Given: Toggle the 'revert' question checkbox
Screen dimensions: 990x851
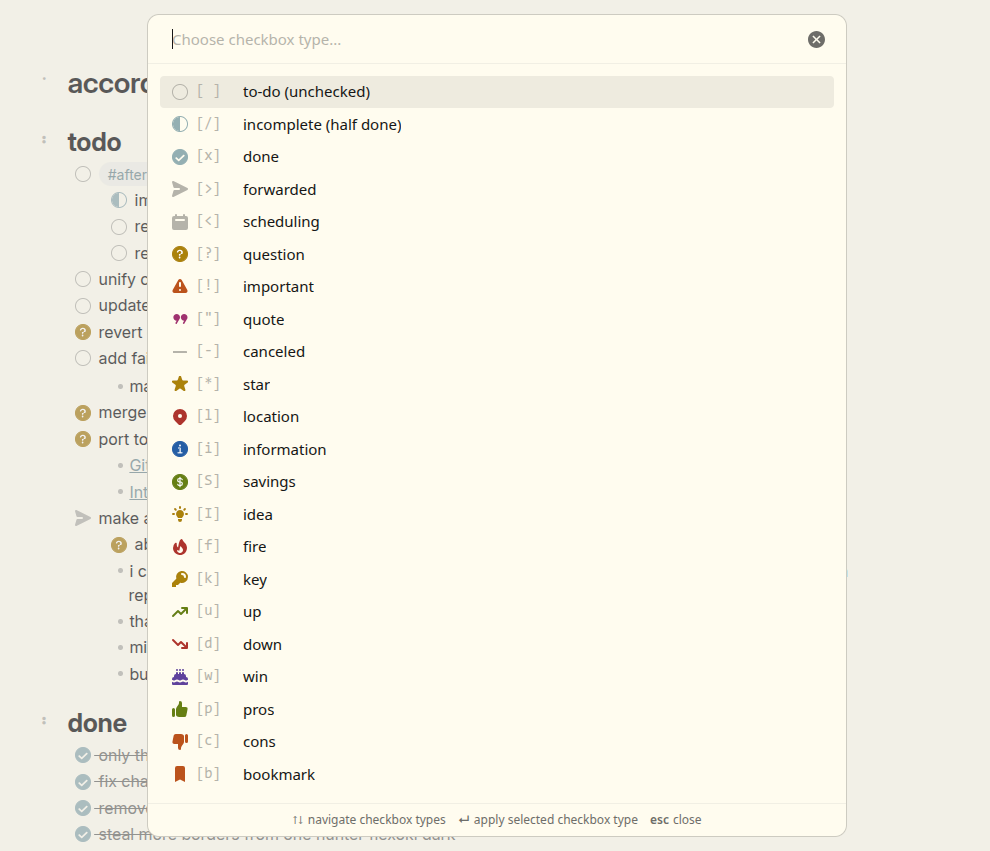Looking at the screenshot, I should (x=83, y=332).
